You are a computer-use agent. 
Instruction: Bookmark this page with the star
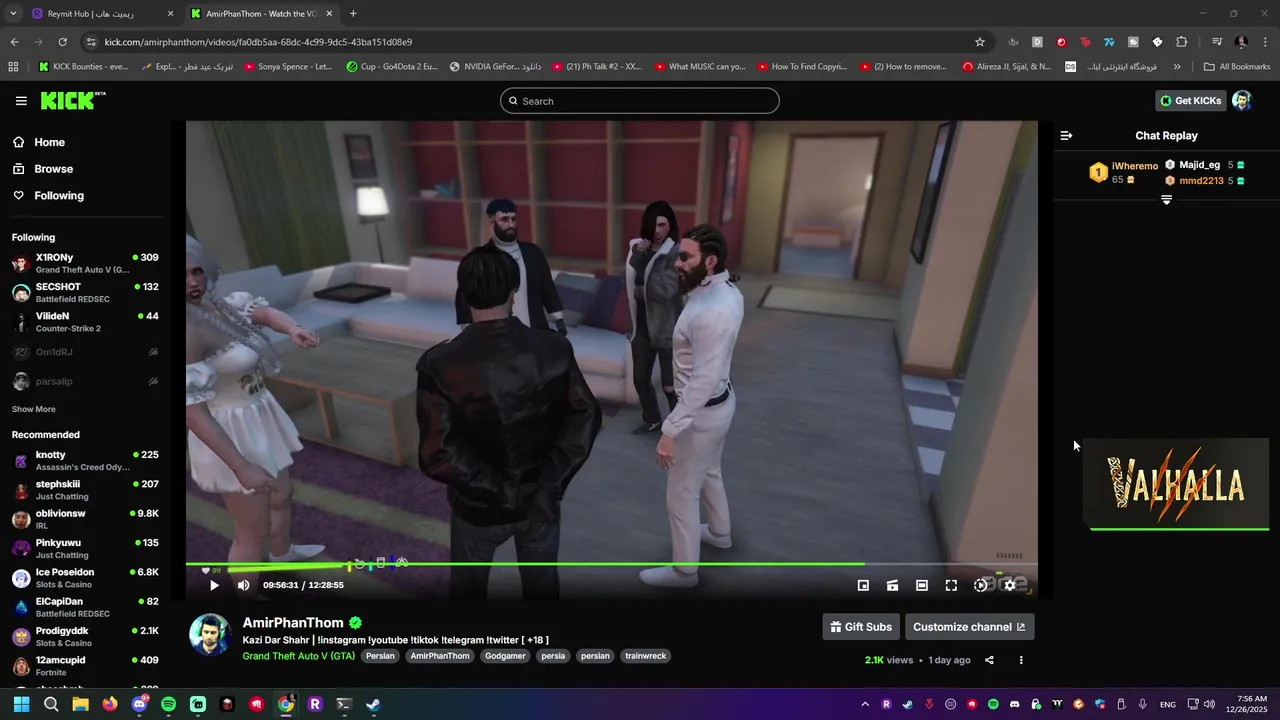[x=980, y=42]
